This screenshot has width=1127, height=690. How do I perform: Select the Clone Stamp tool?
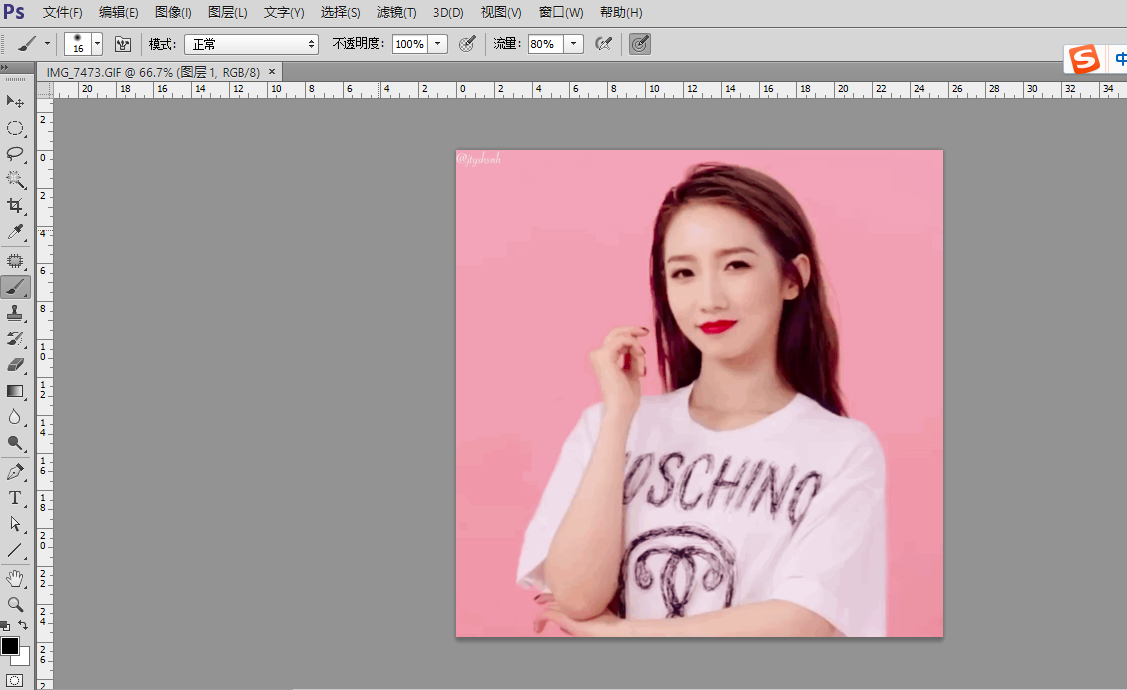(15, 313)
